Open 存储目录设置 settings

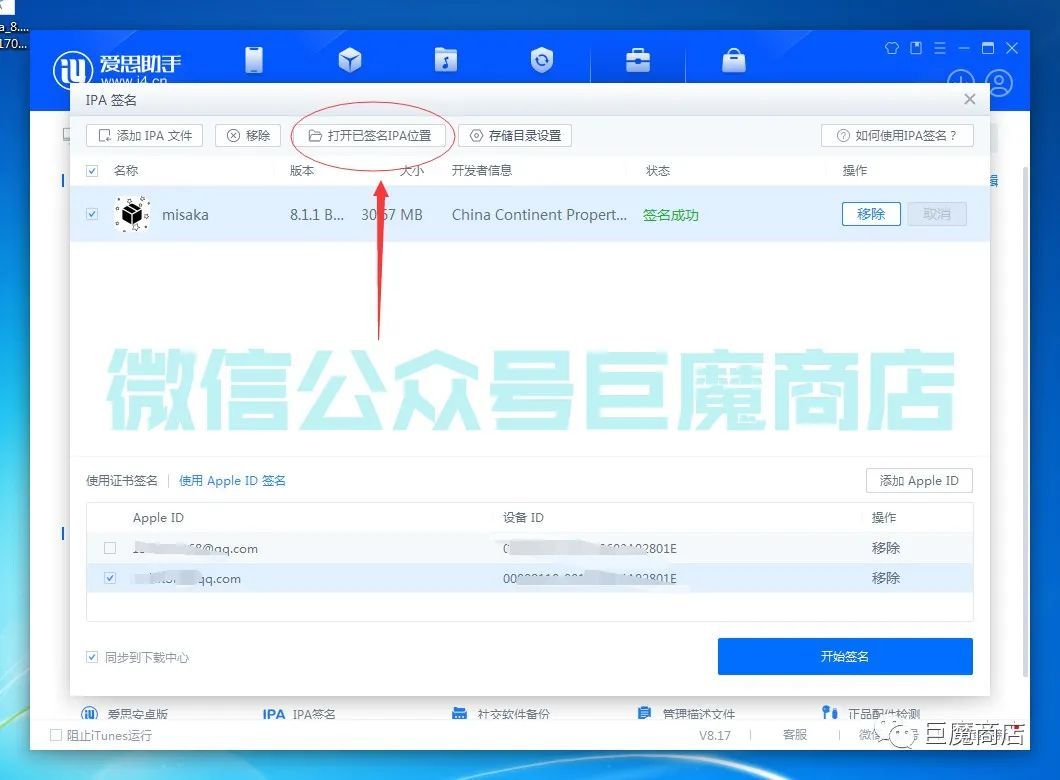coord(515,135)
